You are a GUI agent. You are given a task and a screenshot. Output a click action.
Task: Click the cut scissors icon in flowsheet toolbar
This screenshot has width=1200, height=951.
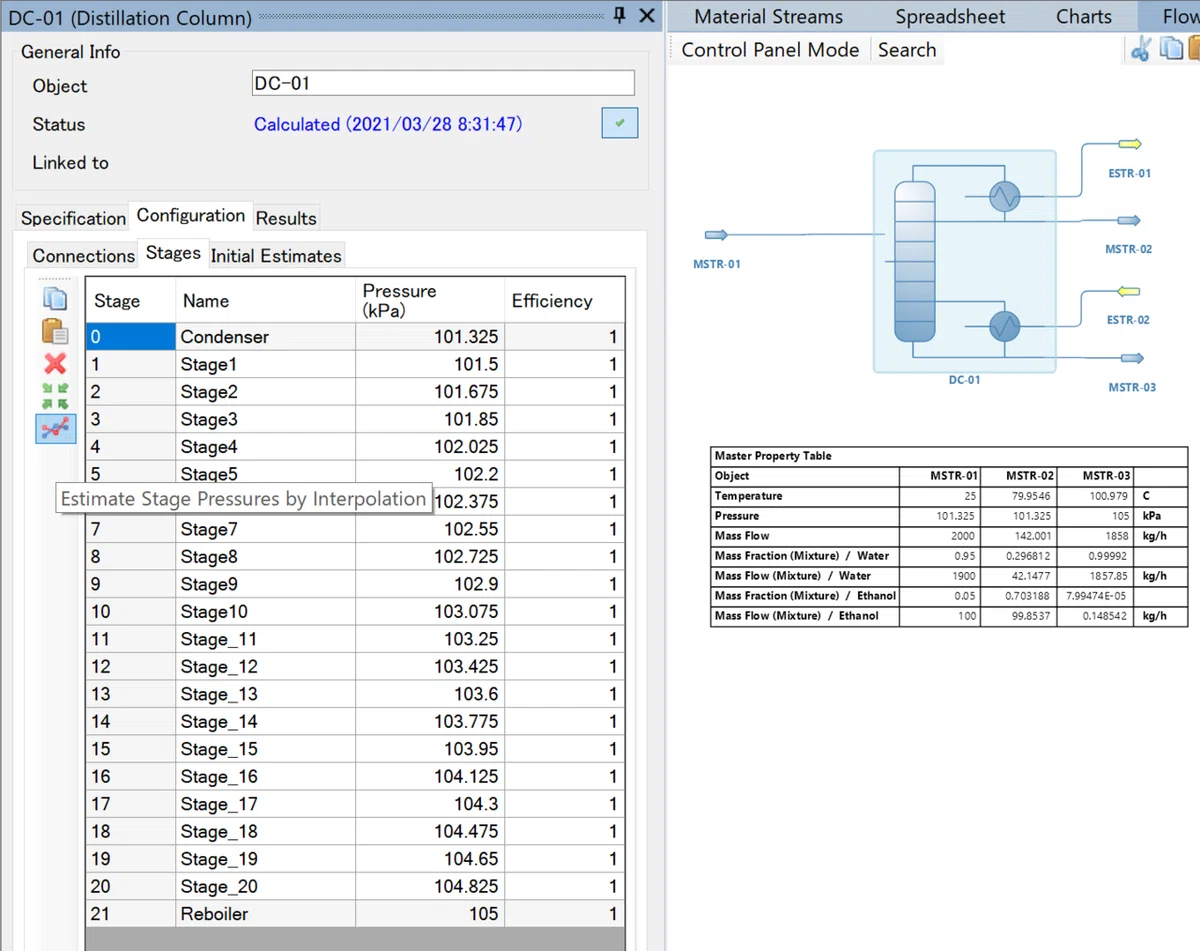click(x=1140, y=49)
